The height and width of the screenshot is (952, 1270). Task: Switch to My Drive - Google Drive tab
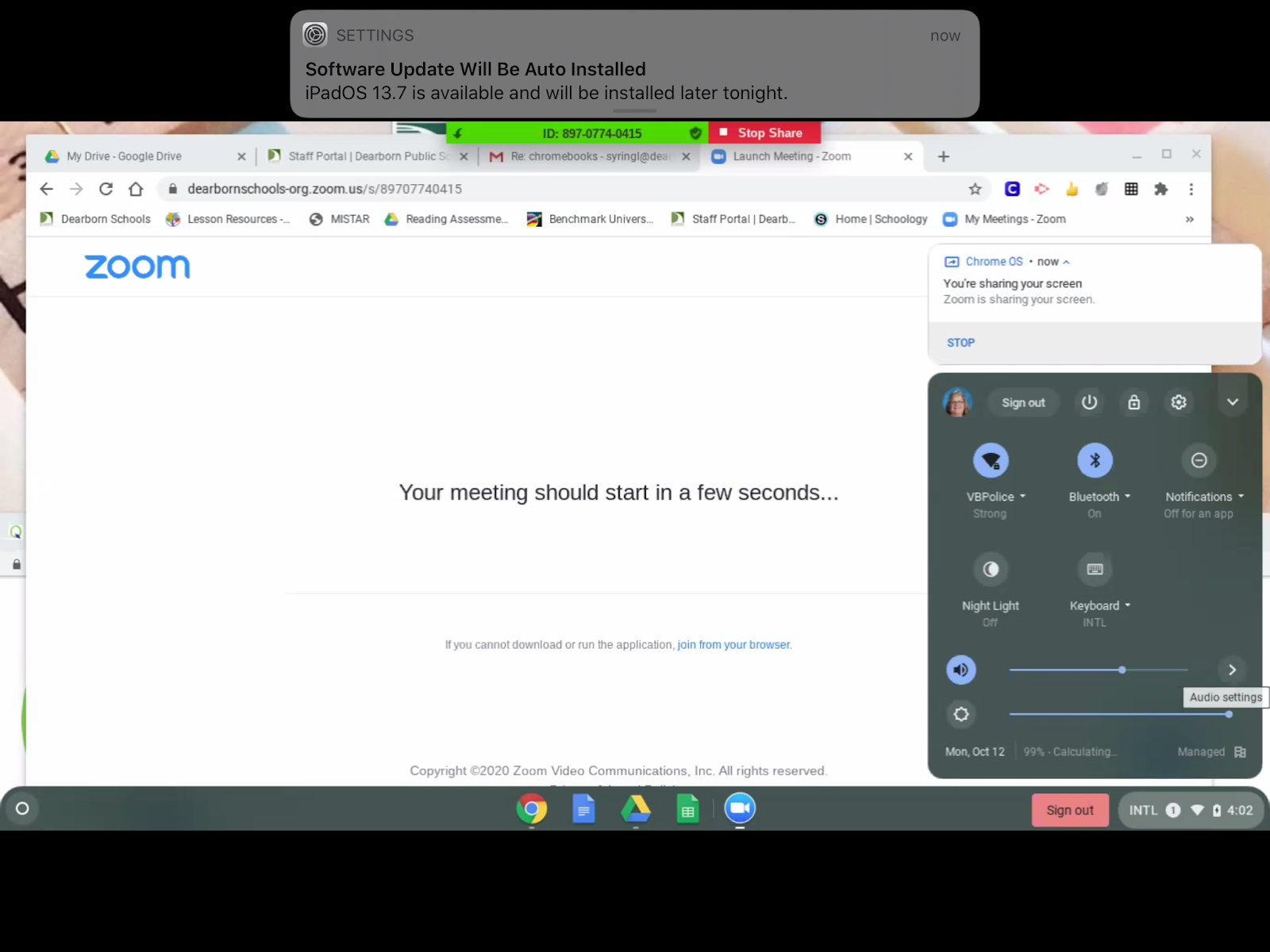(x=144, y=156)
